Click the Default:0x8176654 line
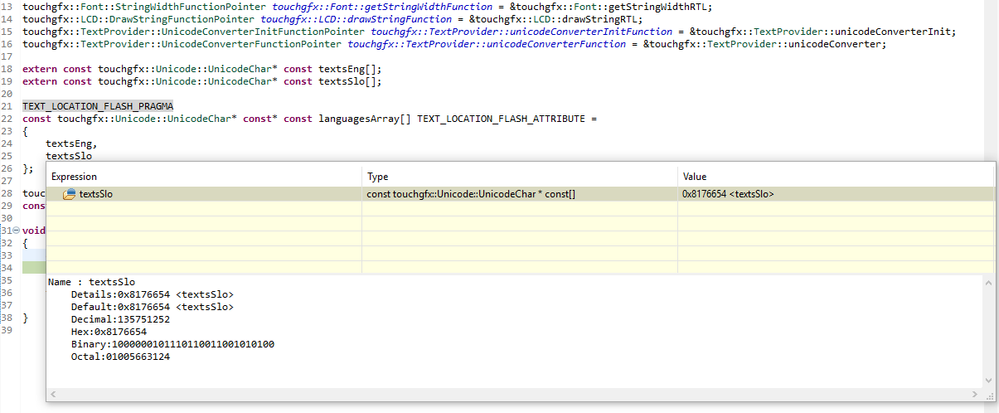This screenshot has height=413, width=999. pyautogui.click(x=152, y=307)
